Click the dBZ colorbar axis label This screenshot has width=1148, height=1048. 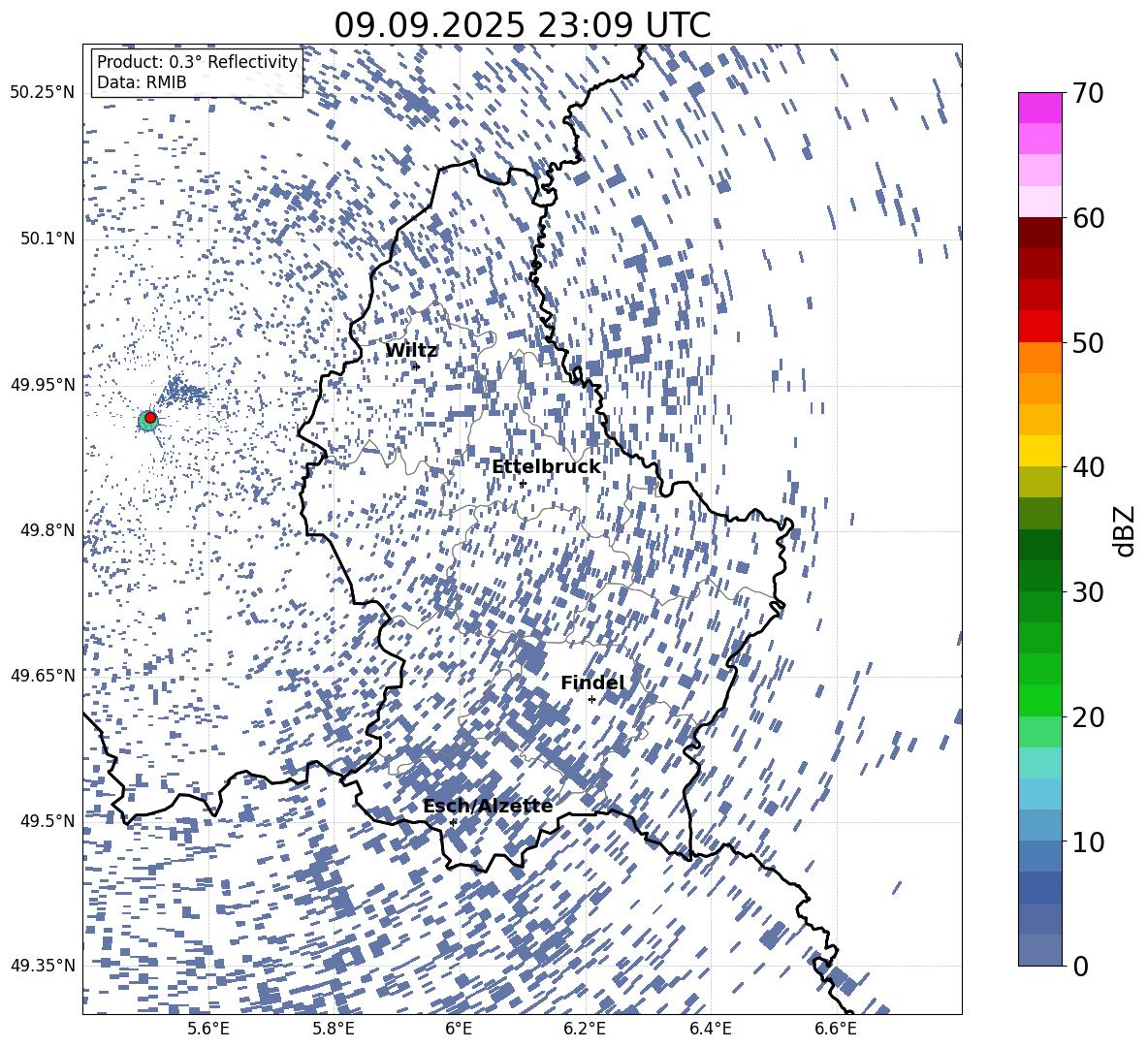click(1124, 530)
